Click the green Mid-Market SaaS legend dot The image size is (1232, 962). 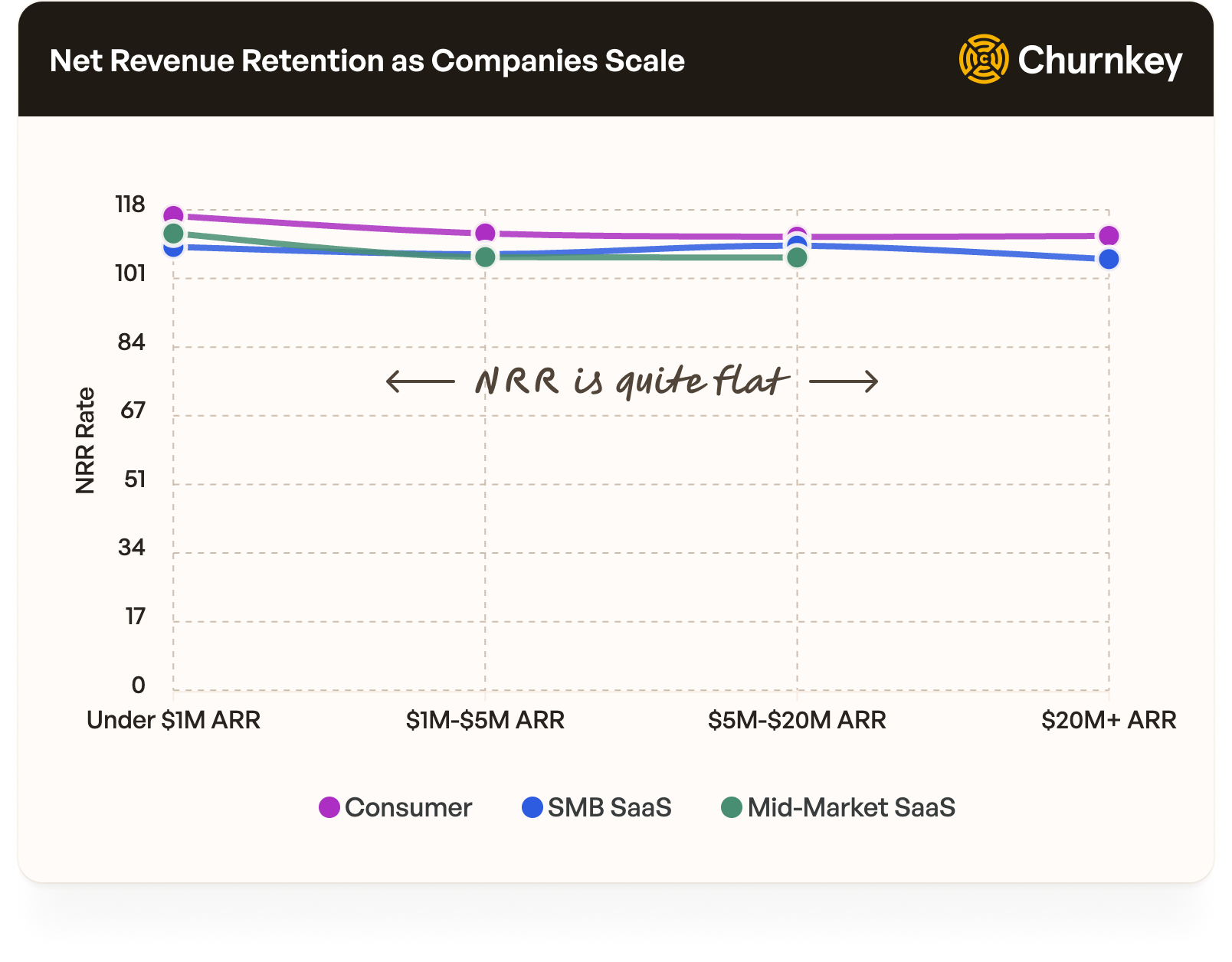pyautogui.click(x=732, y=807)
